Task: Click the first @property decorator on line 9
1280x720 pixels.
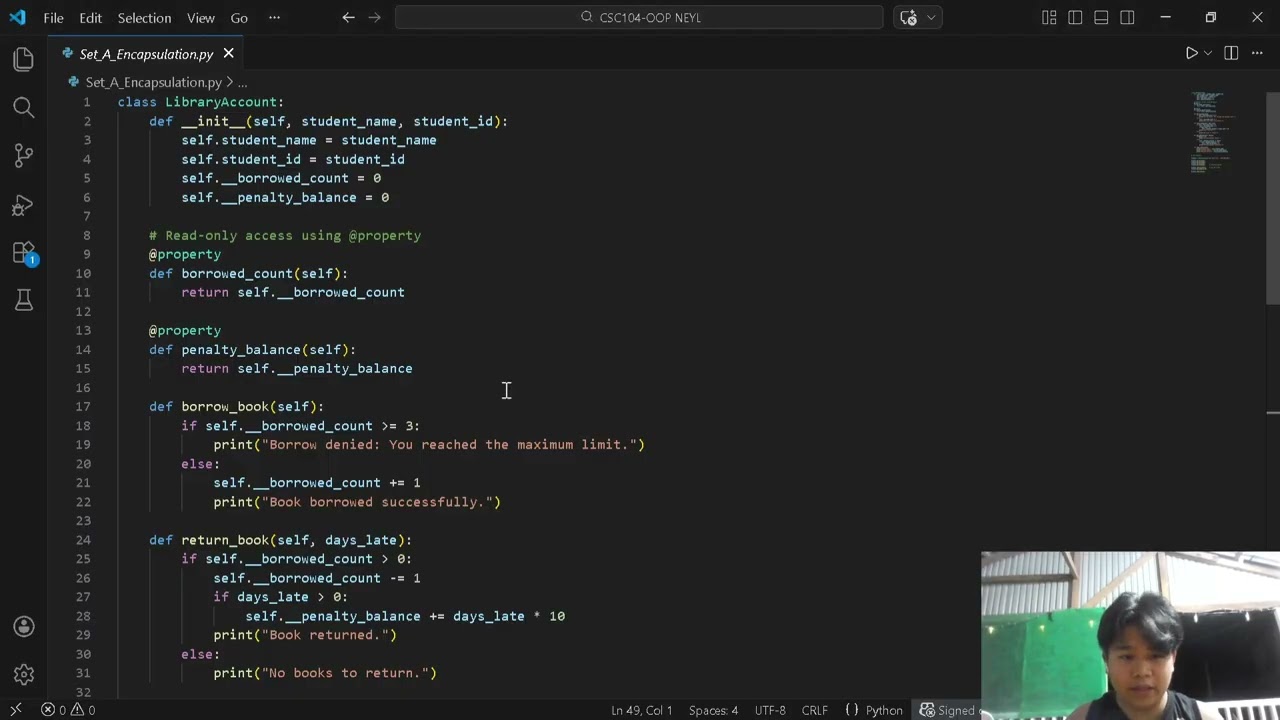Action: pyautogui.click(x=185, y=254)
